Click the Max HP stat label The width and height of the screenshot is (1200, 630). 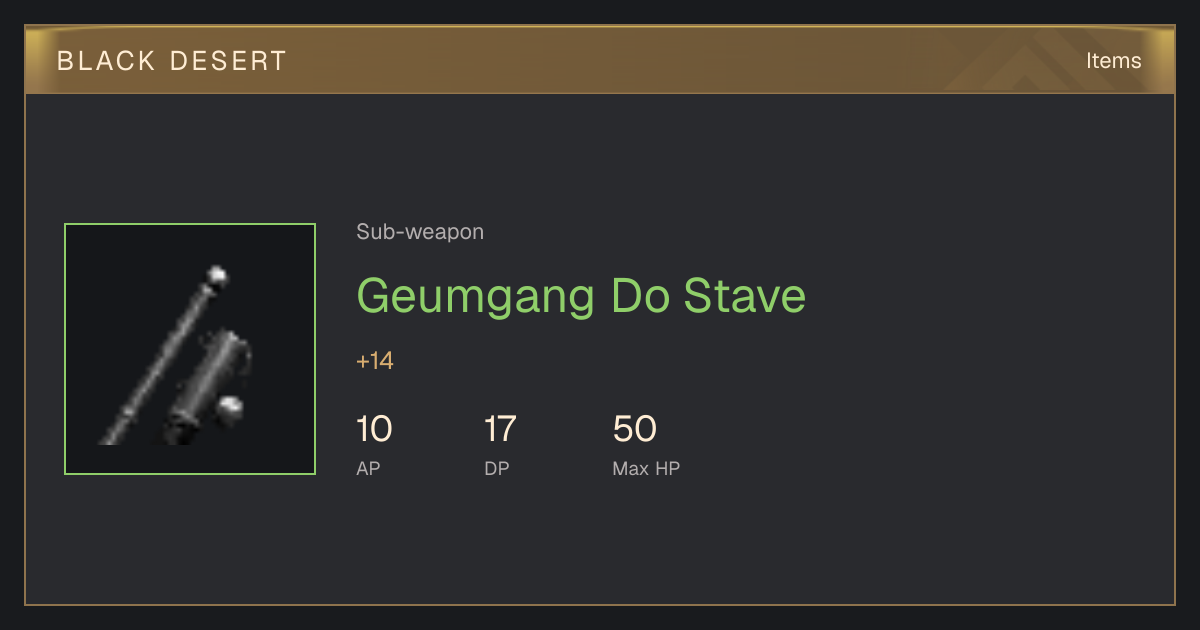[646, 468]
